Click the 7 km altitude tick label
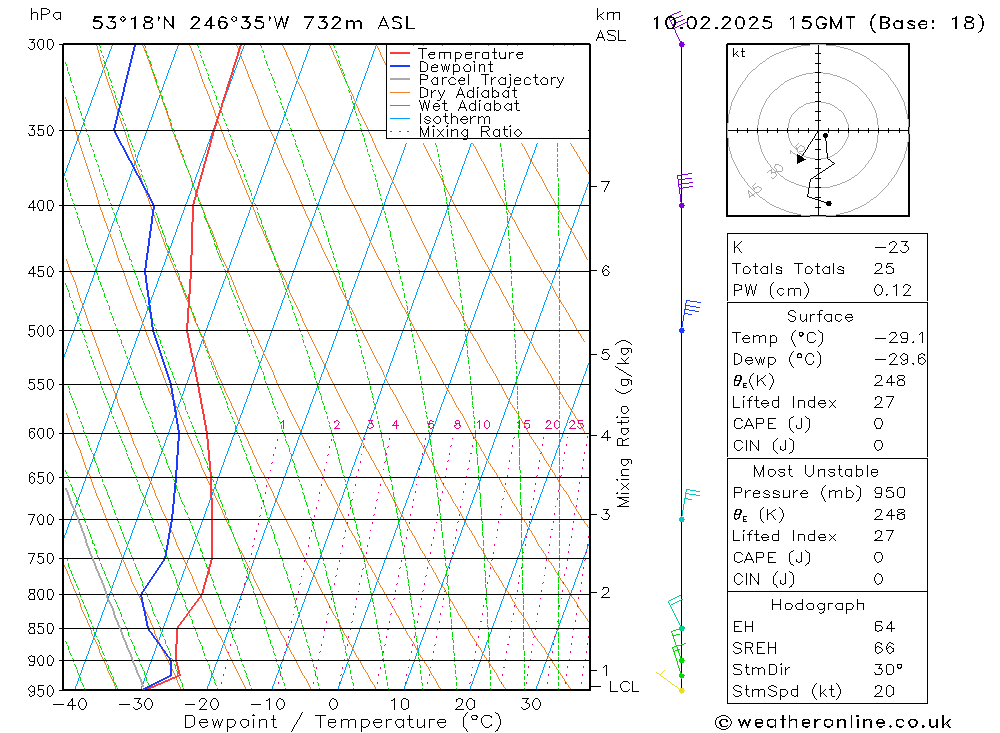The width and height of the screenshot is (1000, 733). [605, 186]
